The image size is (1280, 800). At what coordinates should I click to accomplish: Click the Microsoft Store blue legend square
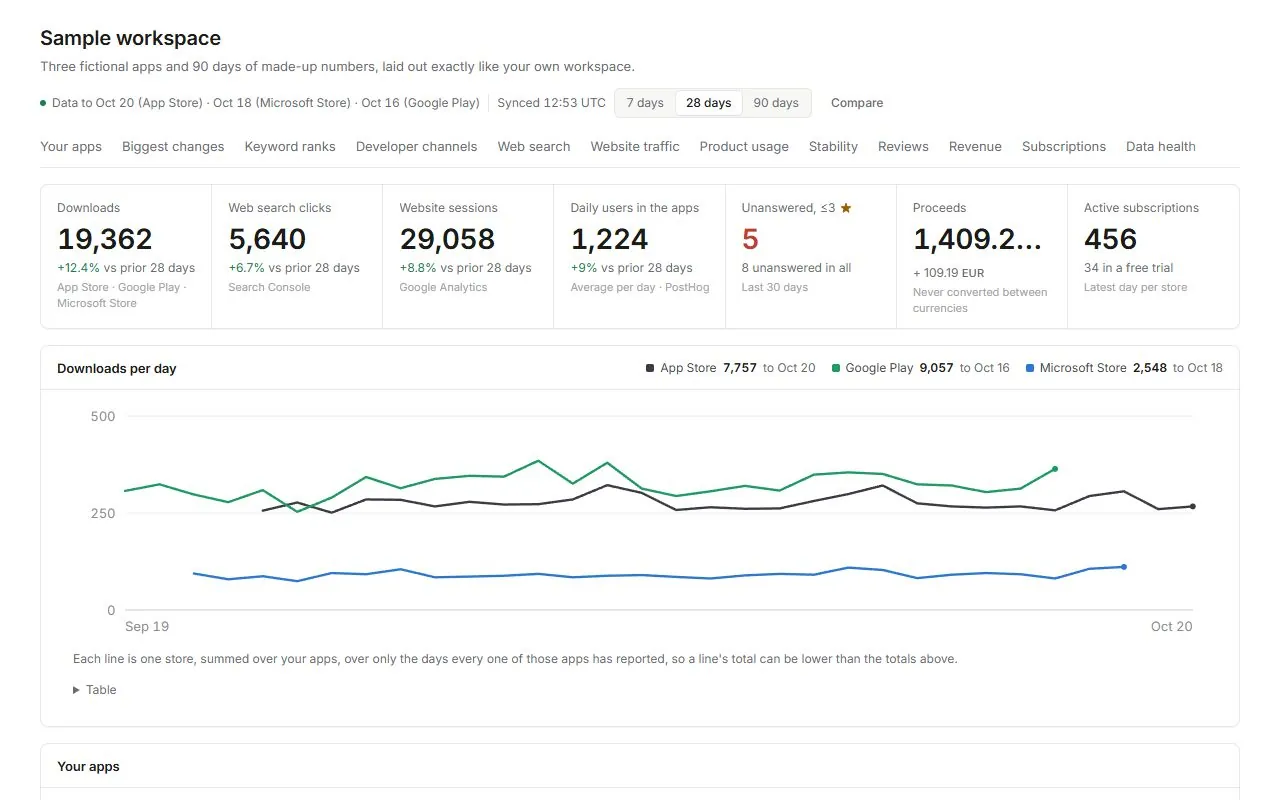tap(1030, 368)
